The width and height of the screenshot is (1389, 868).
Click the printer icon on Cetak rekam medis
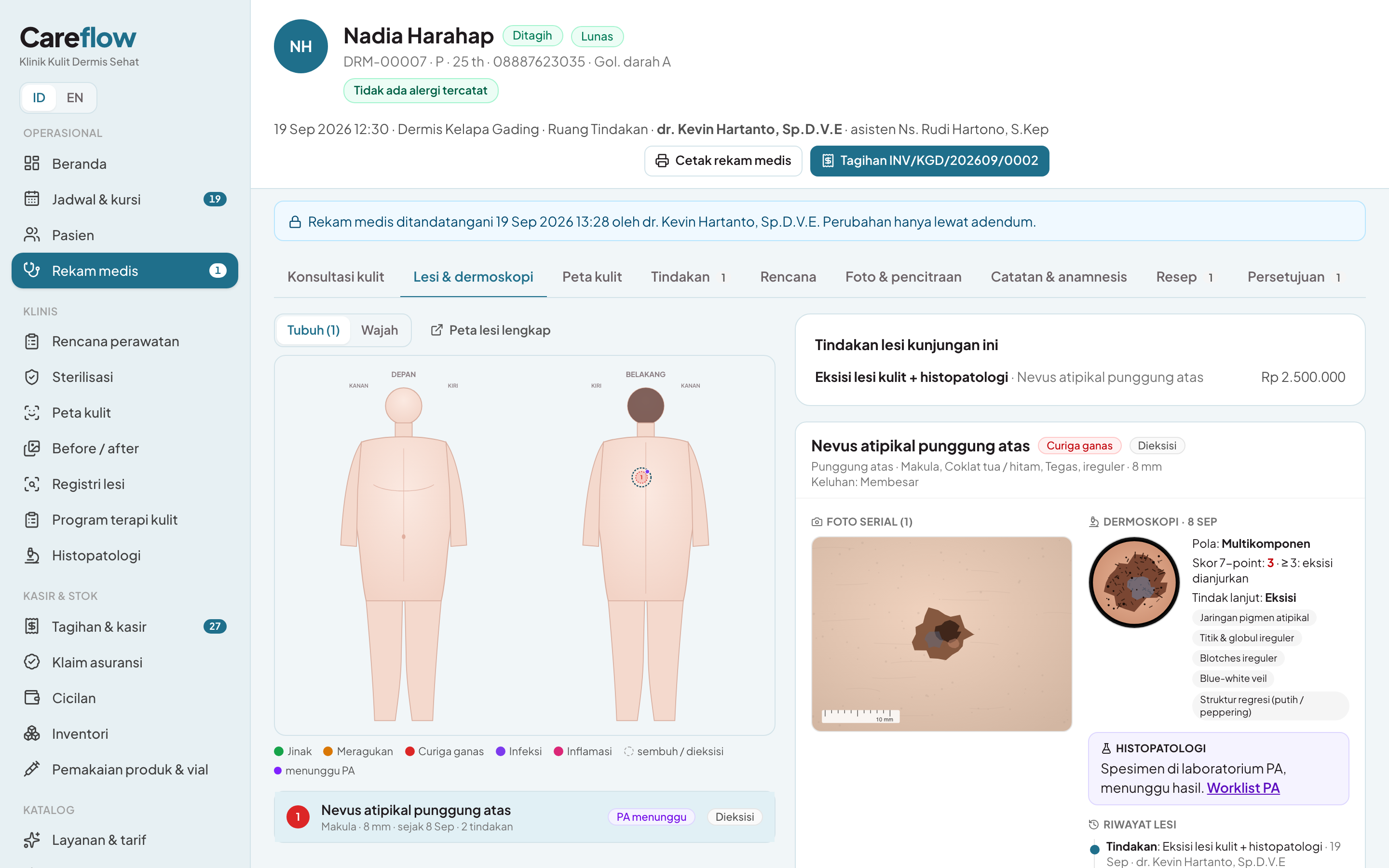click(x=662, y=161)
